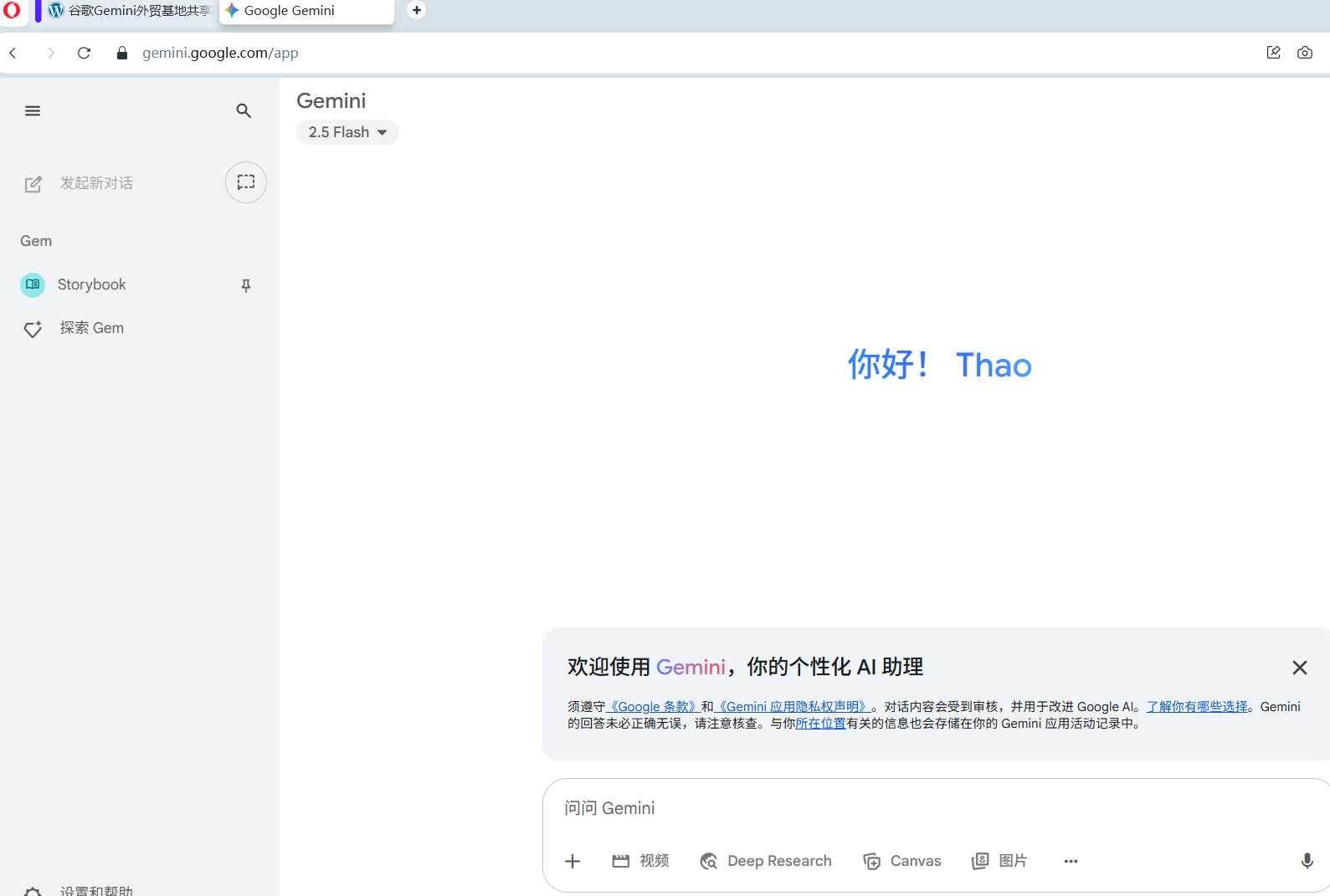
Task: Click the microphone voice input icon
Action: point(1307,861)
